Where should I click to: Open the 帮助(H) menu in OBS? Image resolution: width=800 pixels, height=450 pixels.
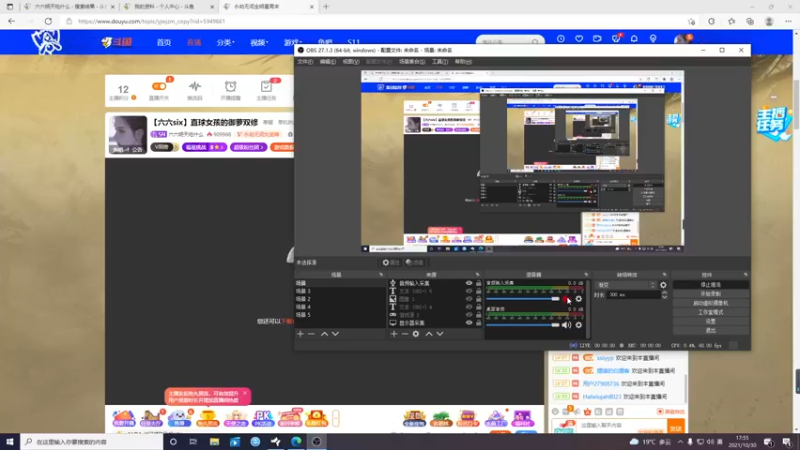463,62
